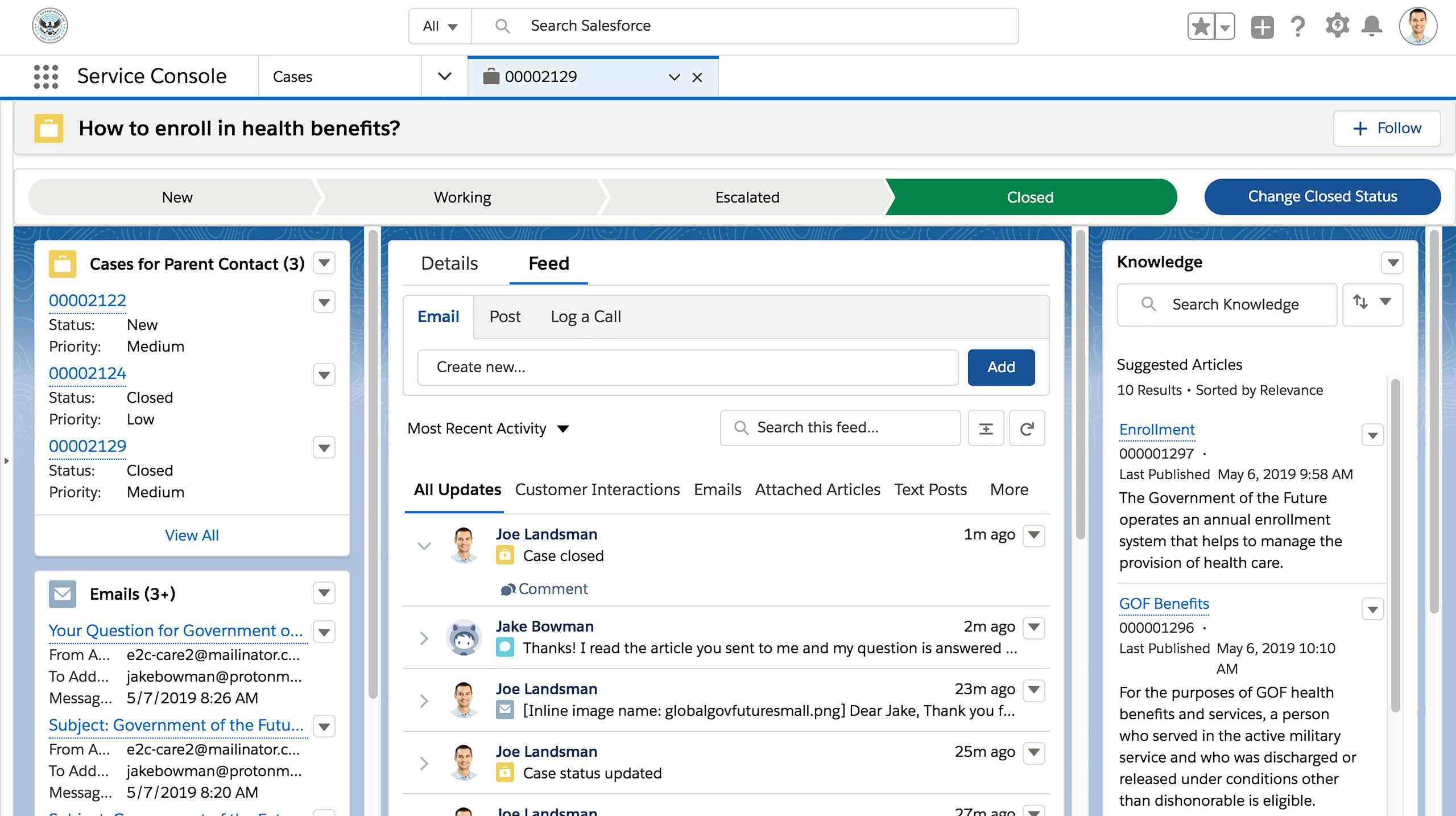Image resolution: width=1456 pixels, height=816 pixels.
Task: Select the Working stage in the path
Action: coord(462,197)
